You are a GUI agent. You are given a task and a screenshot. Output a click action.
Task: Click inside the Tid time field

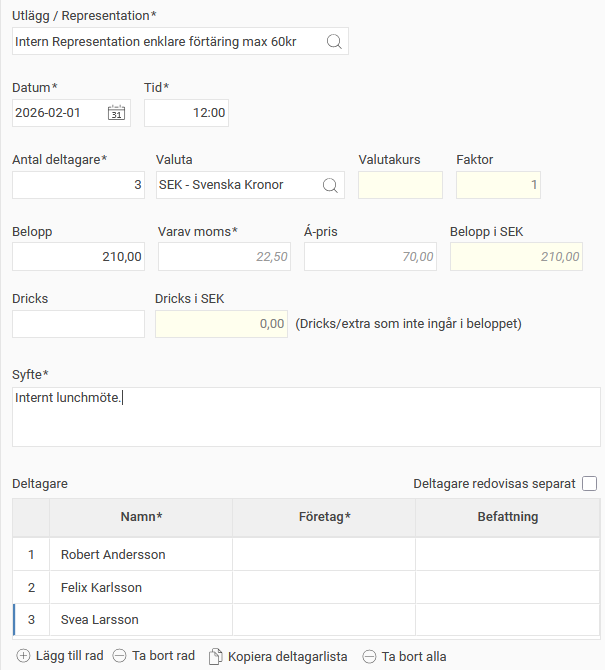point(186,113)
